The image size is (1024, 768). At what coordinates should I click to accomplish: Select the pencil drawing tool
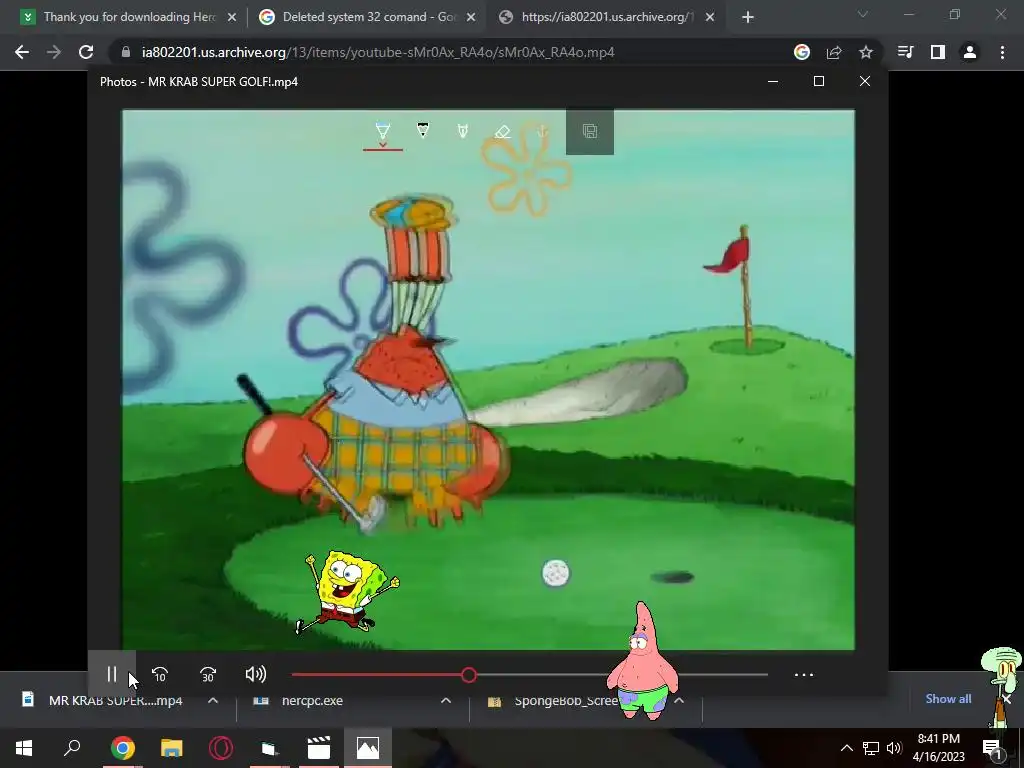tap(423, 130)
